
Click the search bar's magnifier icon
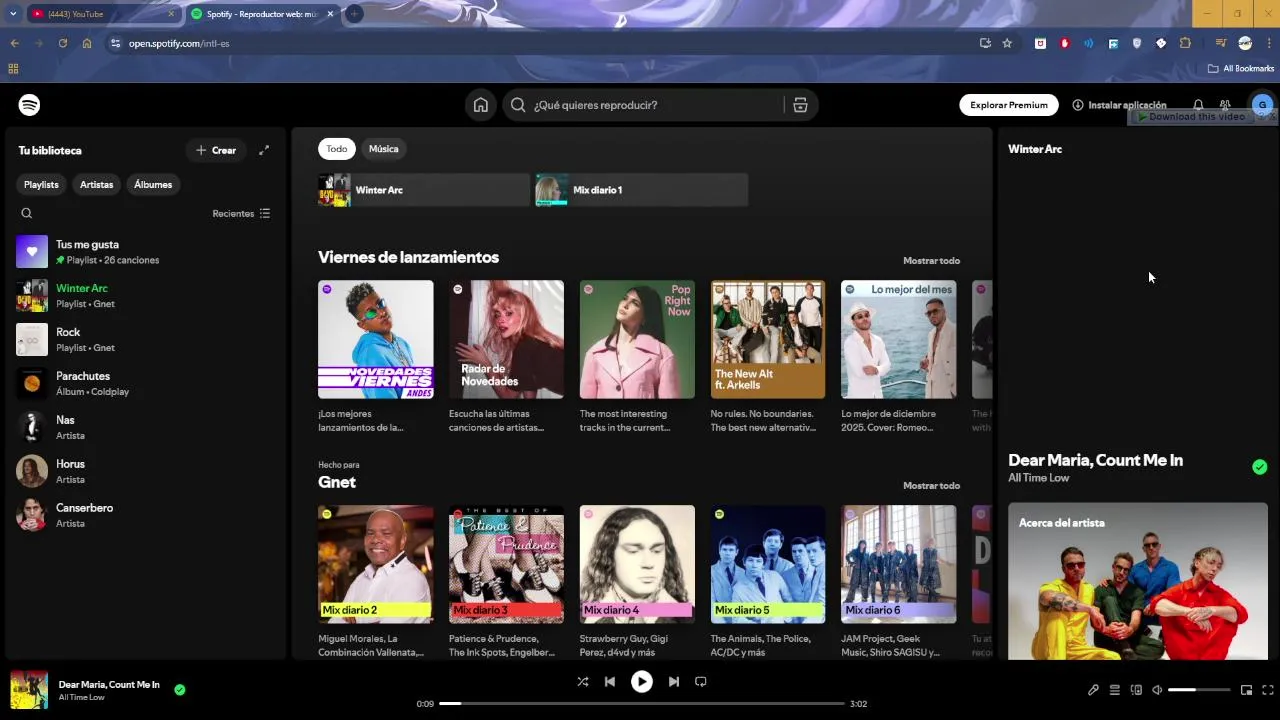coord(518,105)
